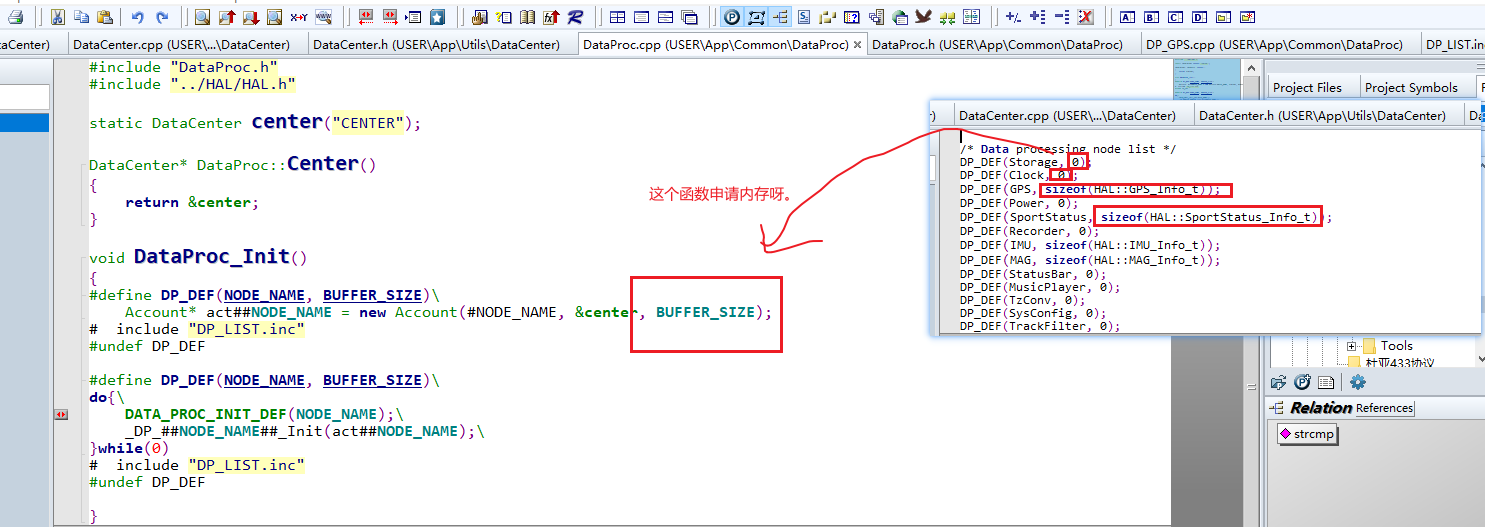The width and height of the screenshot is (1485, 527).
Task: Click the red breakpoint marker in left margin
Action: pyautogui.click(x=62, y=414)
